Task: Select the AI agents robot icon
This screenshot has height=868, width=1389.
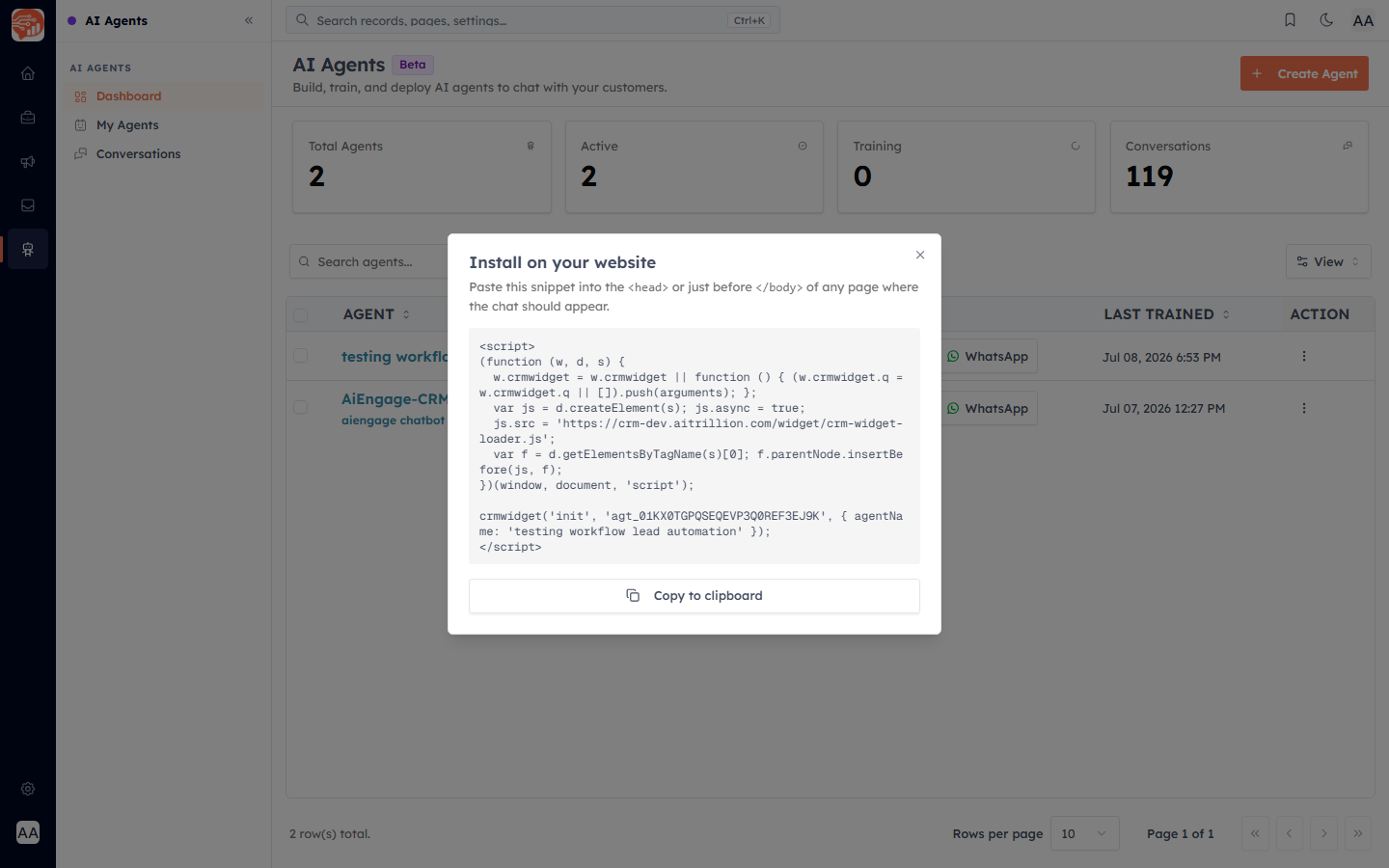Action: (28, 250)
